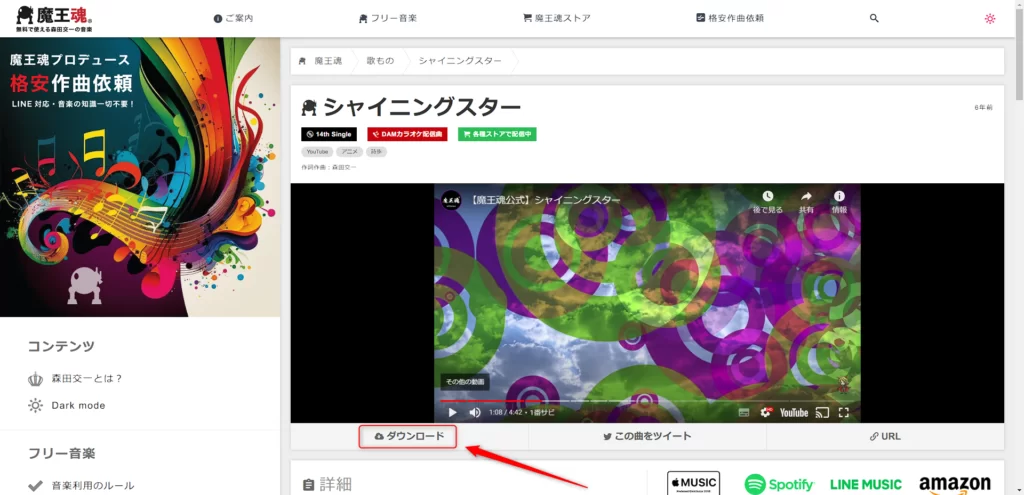Select the 歌もの breadcrumb
Viewport: 1024px width, 495px height.
(x=380, y=61)
